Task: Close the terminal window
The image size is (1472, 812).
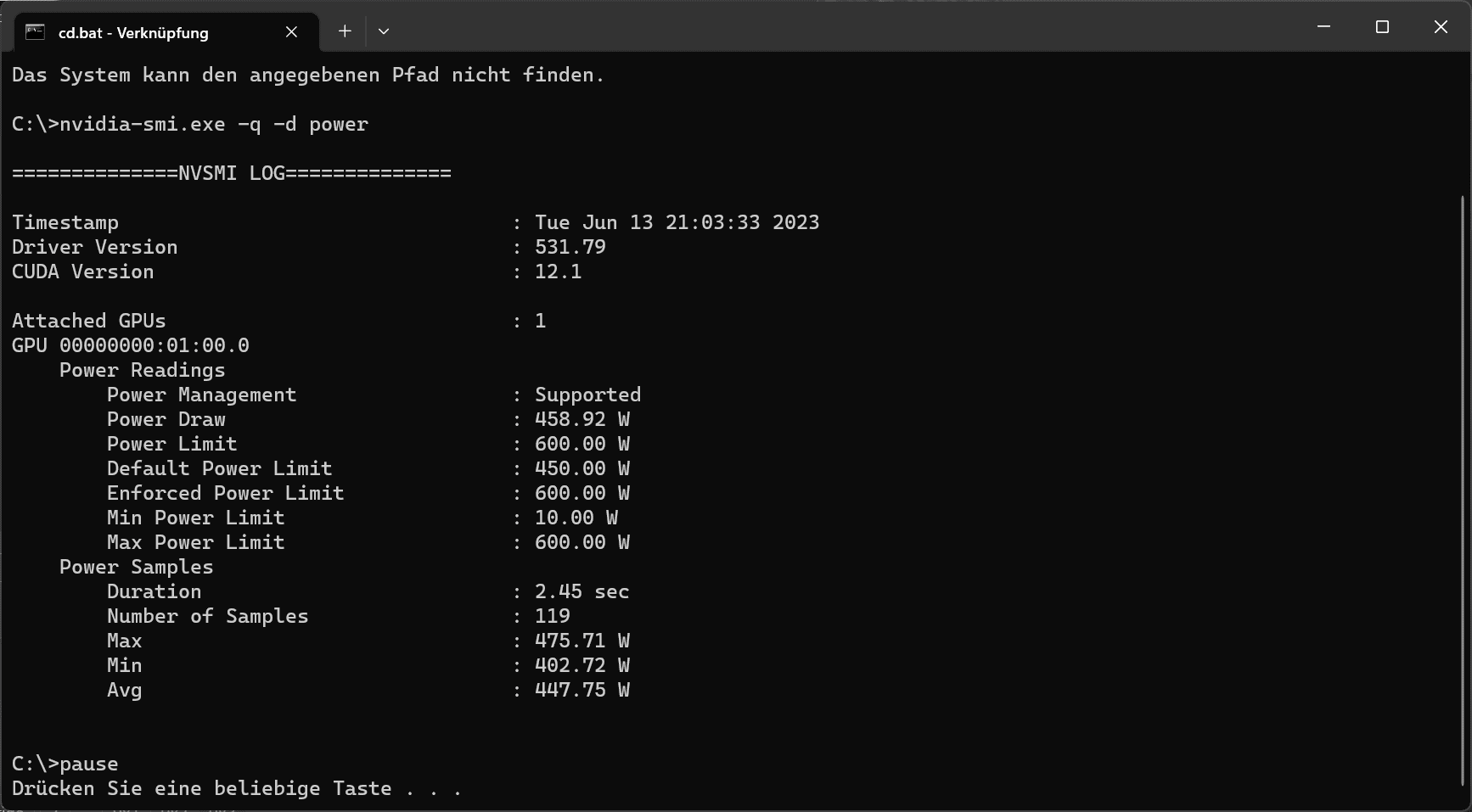Action: coord(1441,27)
